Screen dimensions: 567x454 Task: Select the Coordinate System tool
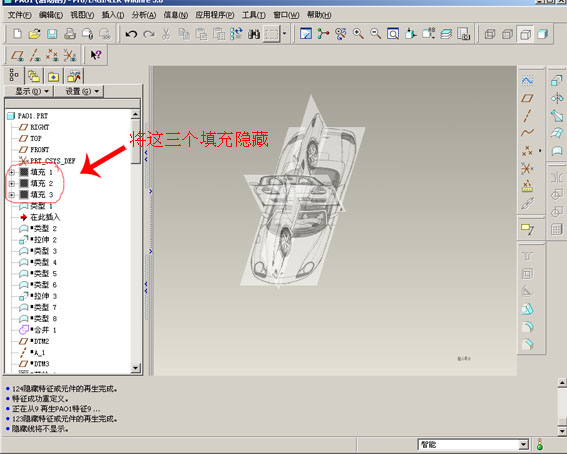(527, 168)
